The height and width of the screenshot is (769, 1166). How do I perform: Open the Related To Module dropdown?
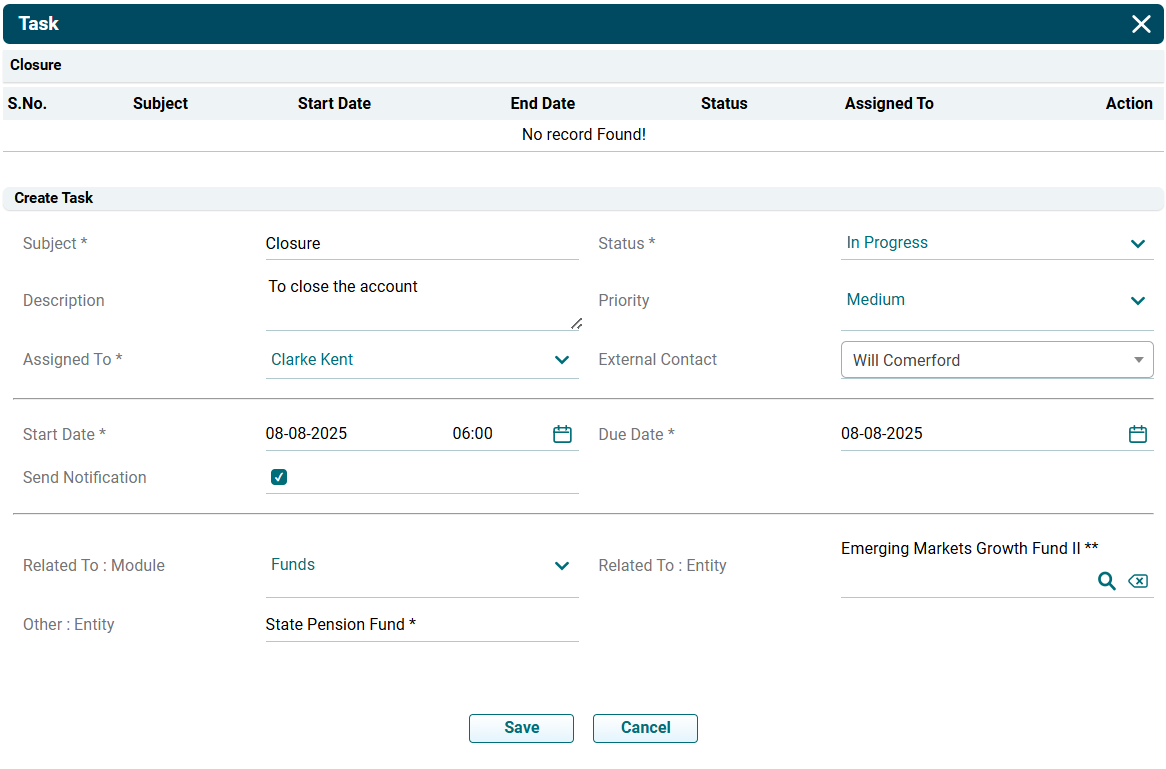[422, 565]
